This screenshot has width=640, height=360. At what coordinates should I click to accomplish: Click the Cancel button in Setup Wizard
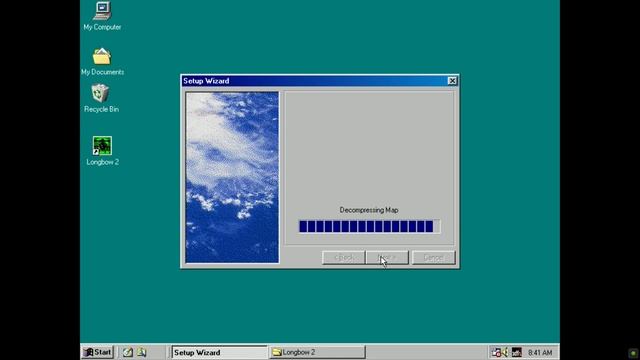pyautogui.click(x=433, y=258)
